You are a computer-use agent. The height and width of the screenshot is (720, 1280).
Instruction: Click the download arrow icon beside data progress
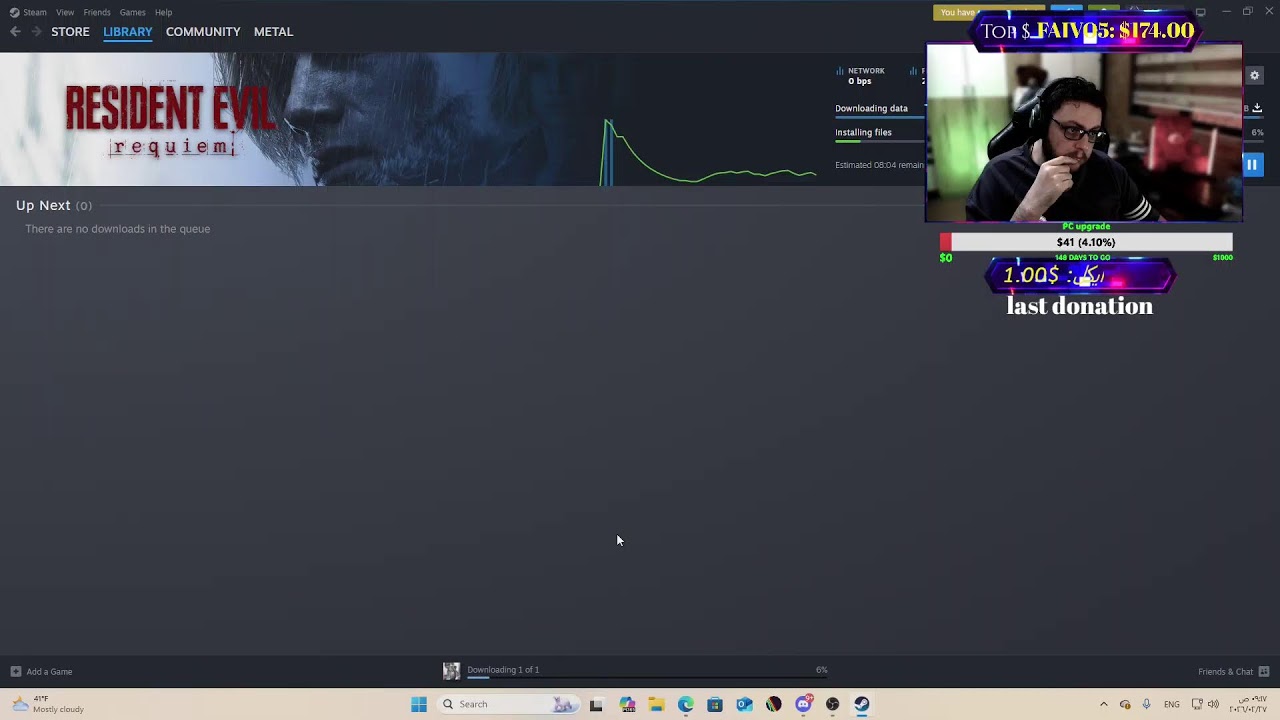[1257, 108]
